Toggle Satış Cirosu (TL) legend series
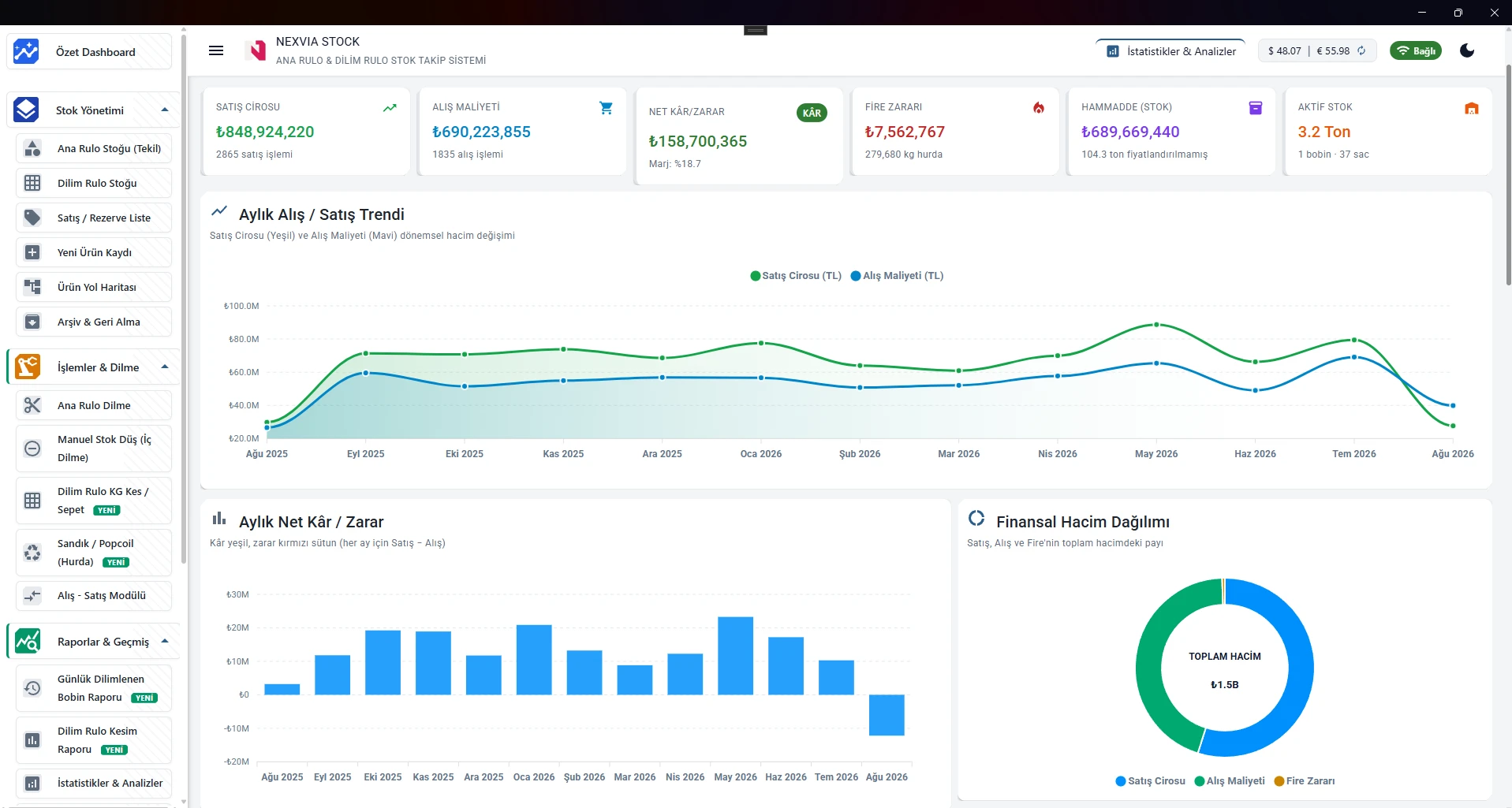This screenshot has width=1512, height=808. (796, 276)
